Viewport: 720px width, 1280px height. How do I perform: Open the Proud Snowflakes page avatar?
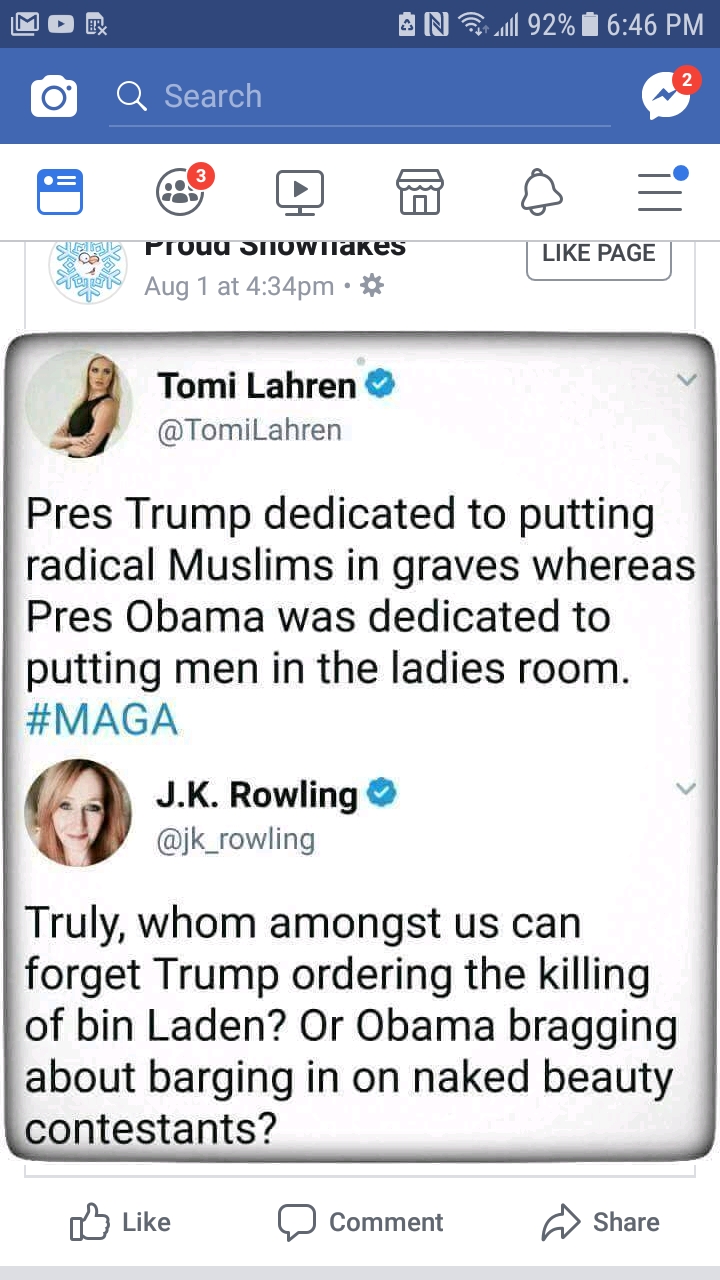[88, 270]
